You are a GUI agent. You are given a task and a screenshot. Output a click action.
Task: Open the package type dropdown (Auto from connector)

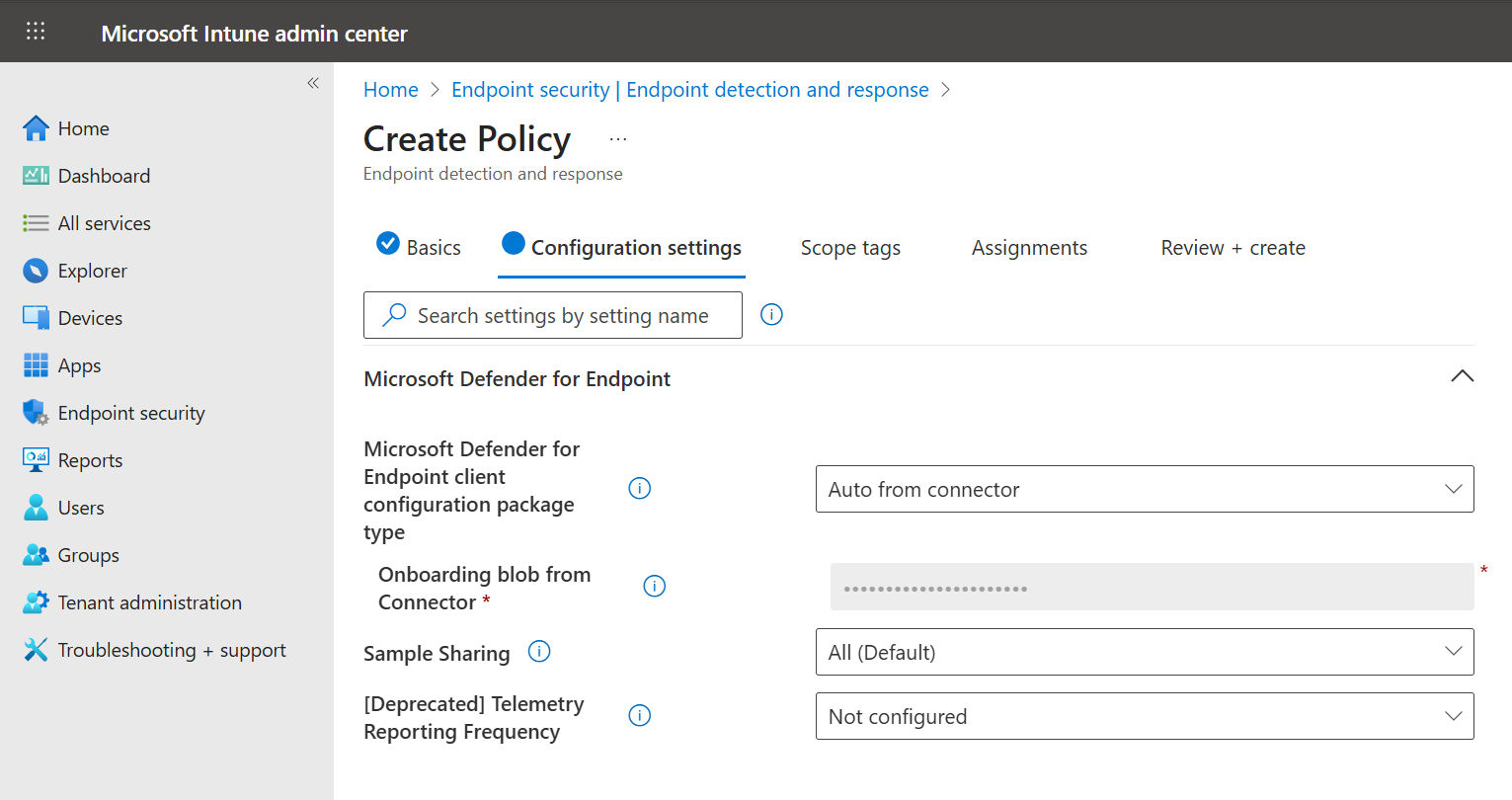(1145, 489)
